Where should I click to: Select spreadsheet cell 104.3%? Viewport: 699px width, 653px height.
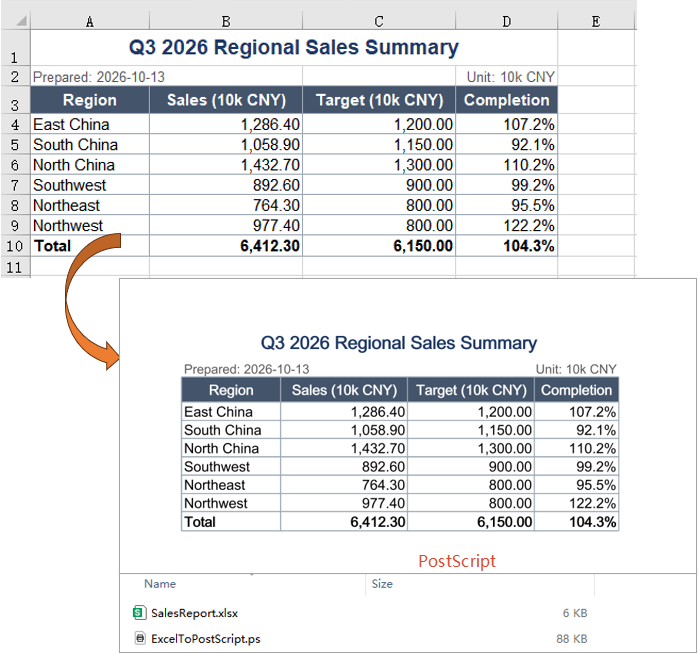coord(506,246)
